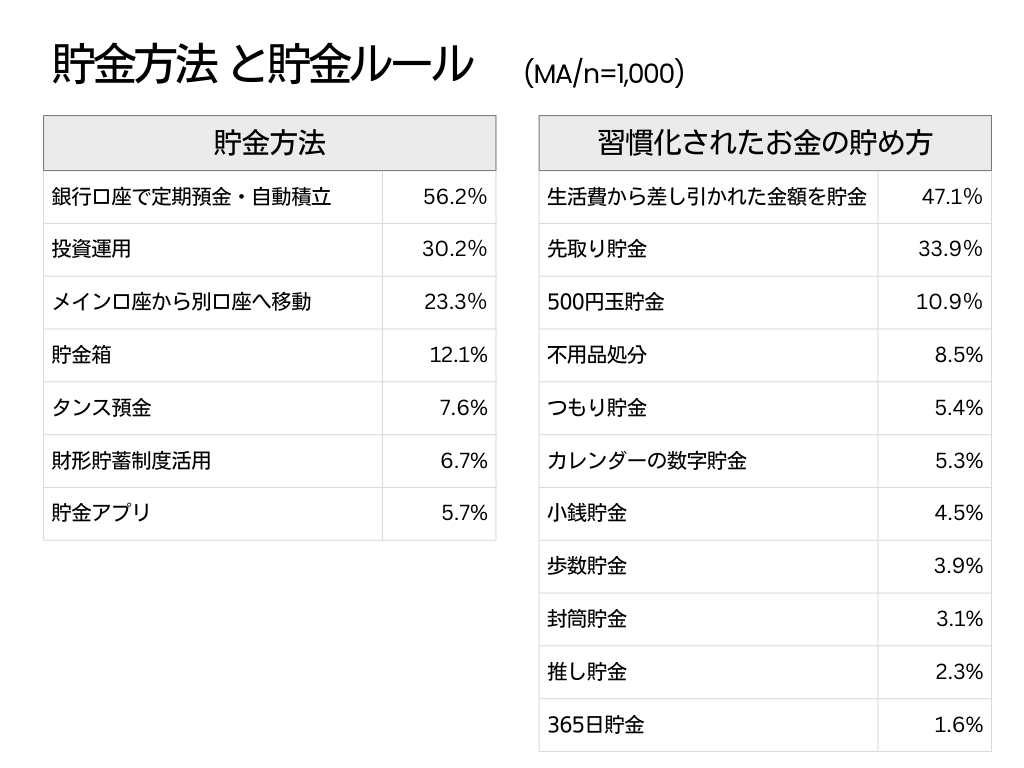Click the メインロ座から別口座へ移動 cell

tap(181, 302)
